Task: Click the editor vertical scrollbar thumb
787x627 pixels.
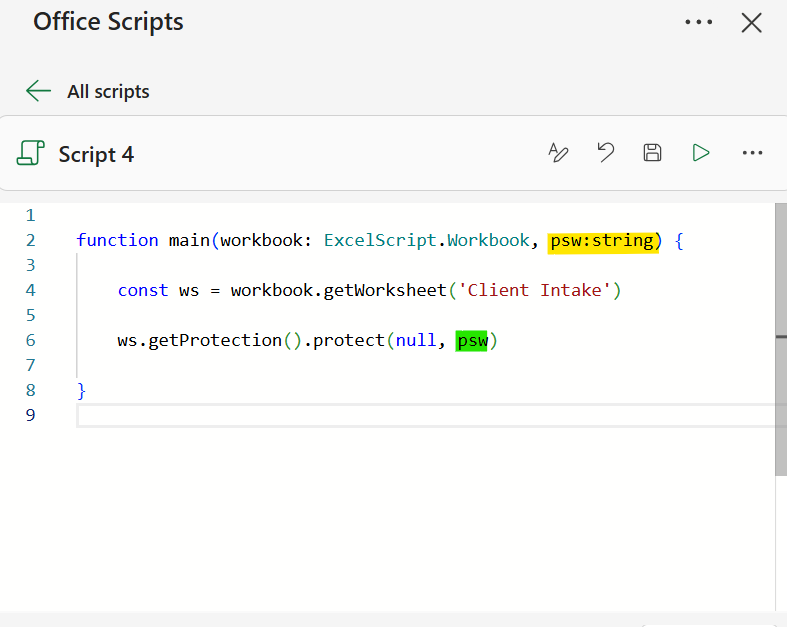Action: 781,339
